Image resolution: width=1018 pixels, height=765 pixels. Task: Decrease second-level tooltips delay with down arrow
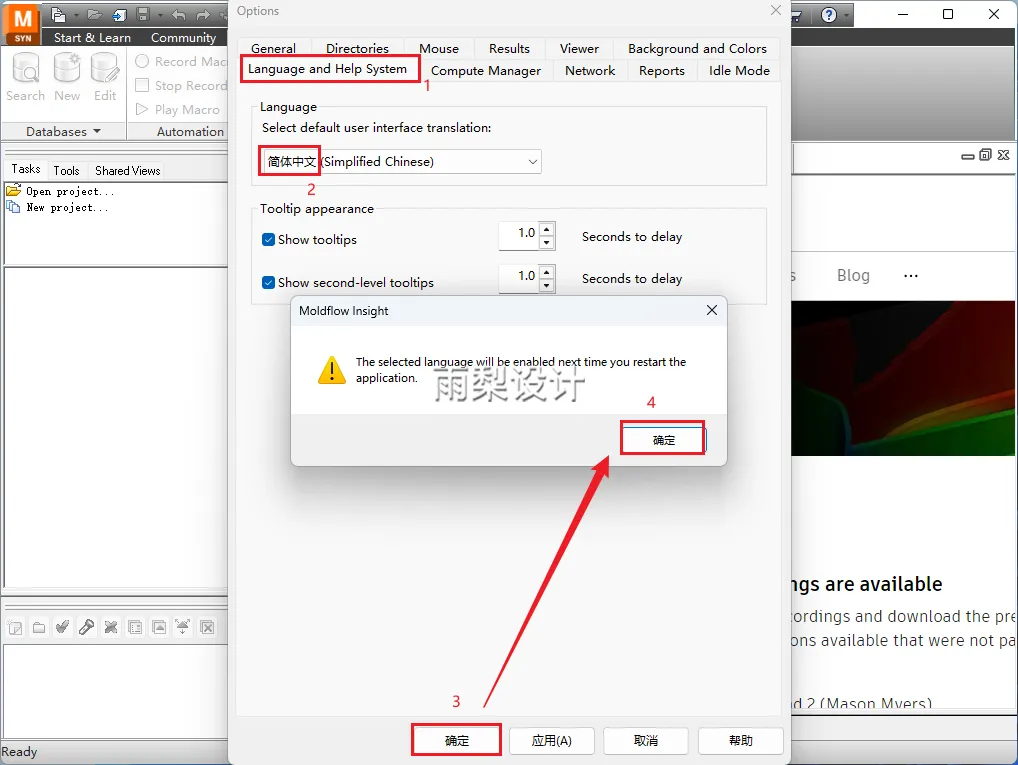pyautogui.click(x=547, y=285)
